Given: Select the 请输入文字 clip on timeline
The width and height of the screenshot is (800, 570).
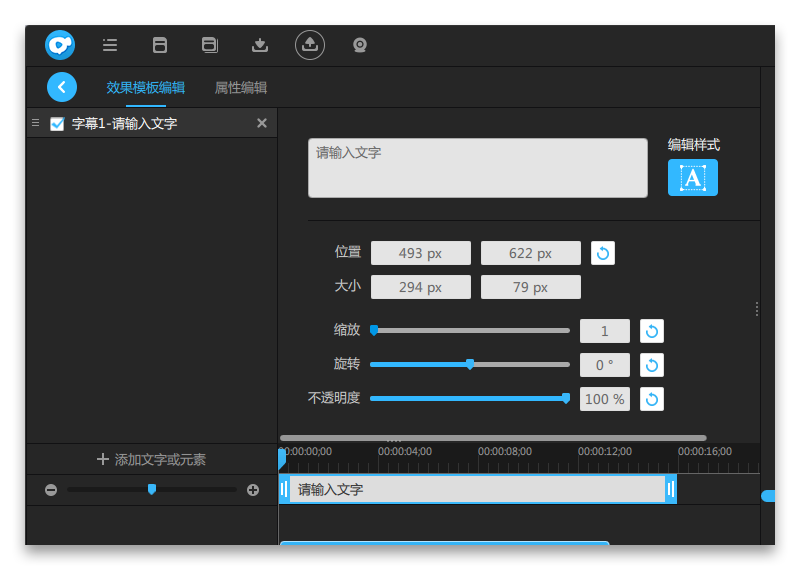Looking at the screenshot, I should pos(478,489).
